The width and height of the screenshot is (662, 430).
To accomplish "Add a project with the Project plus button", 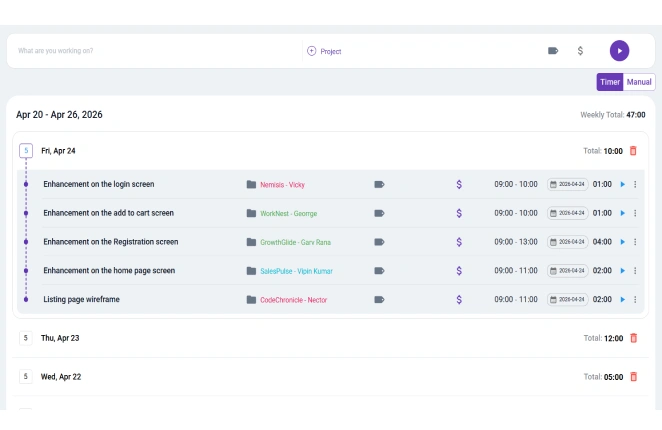I will click(324, 51).
